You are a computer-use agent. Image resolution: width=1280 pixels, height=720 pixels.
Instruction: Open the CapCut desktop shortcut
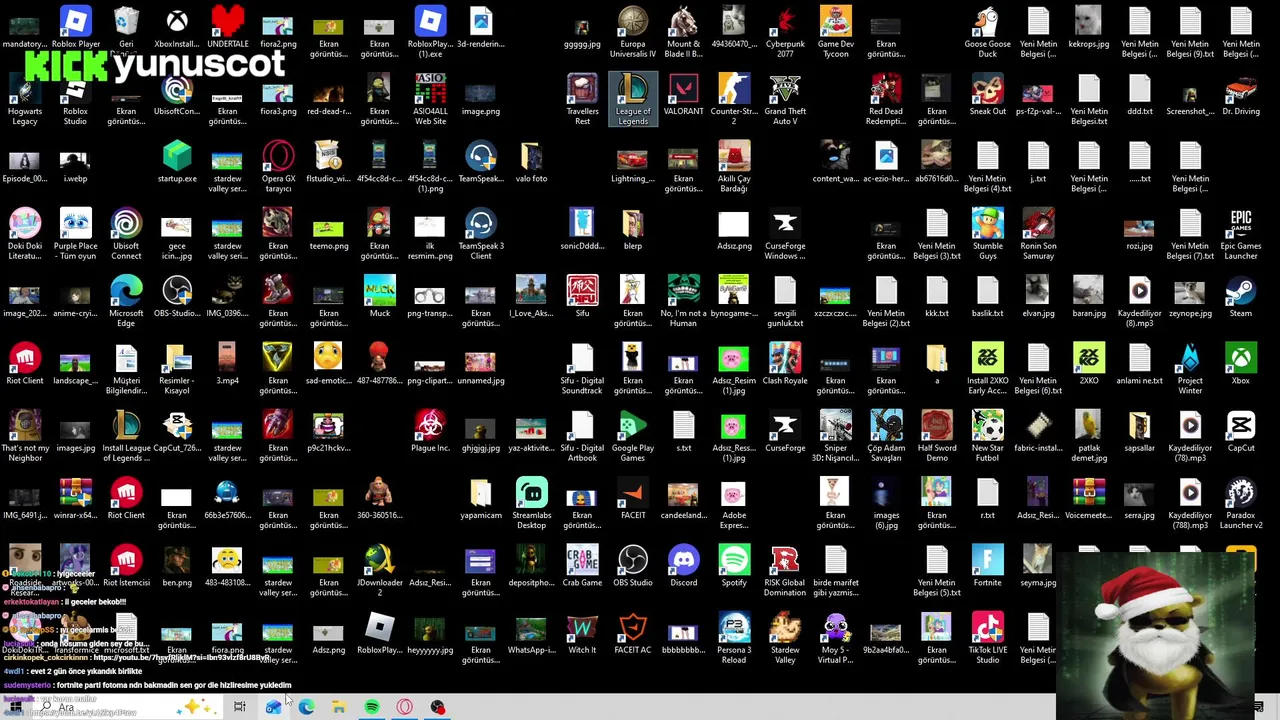tap(1241, 432)
